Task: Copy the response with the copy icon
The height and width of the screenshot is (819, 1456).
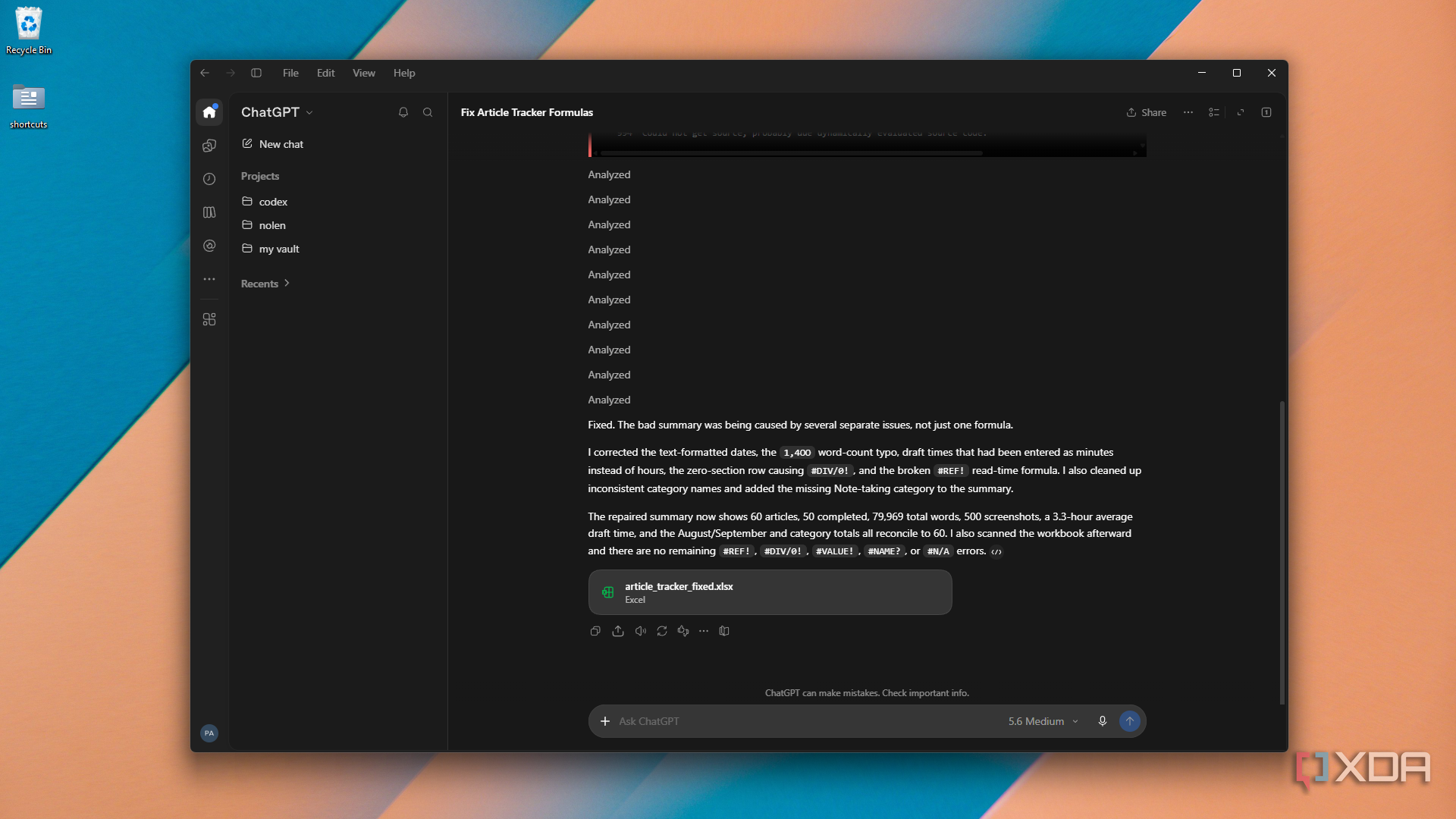Action: (595, 631)
